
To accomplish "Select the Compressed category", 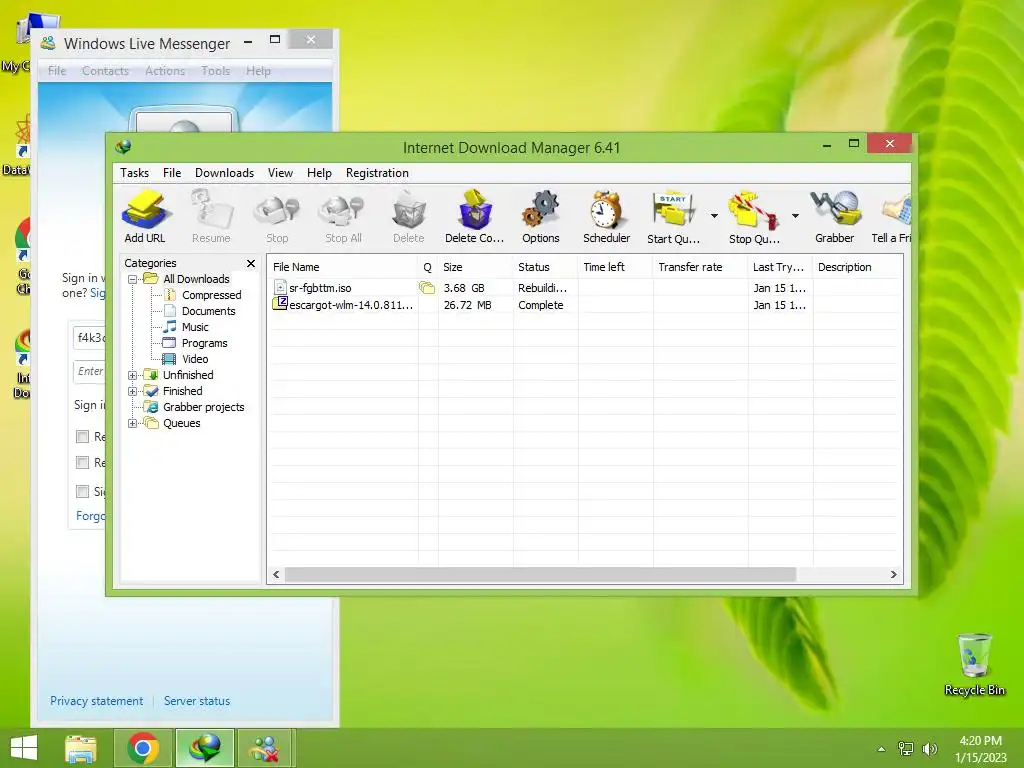I will [x=212, y=295].
